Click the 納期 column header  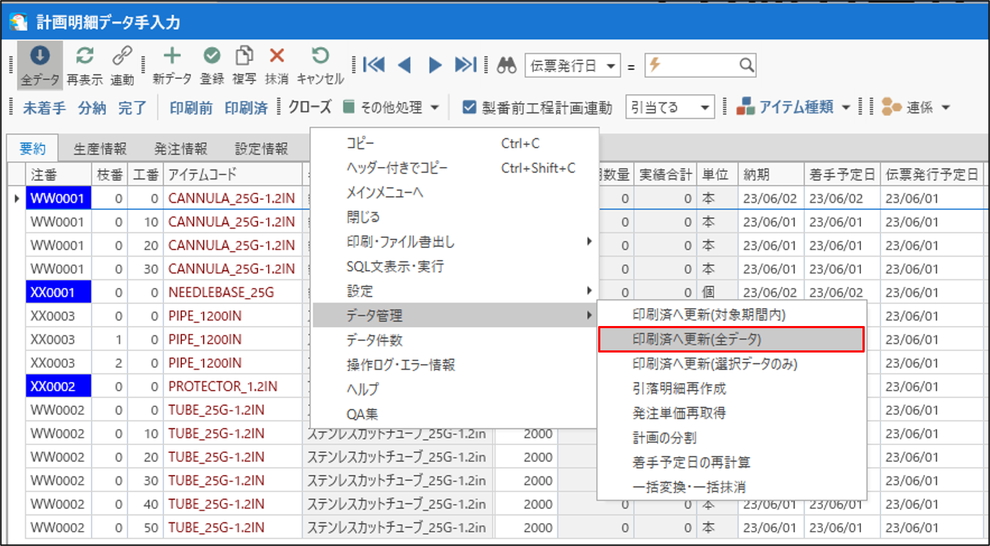pos(770,174)
